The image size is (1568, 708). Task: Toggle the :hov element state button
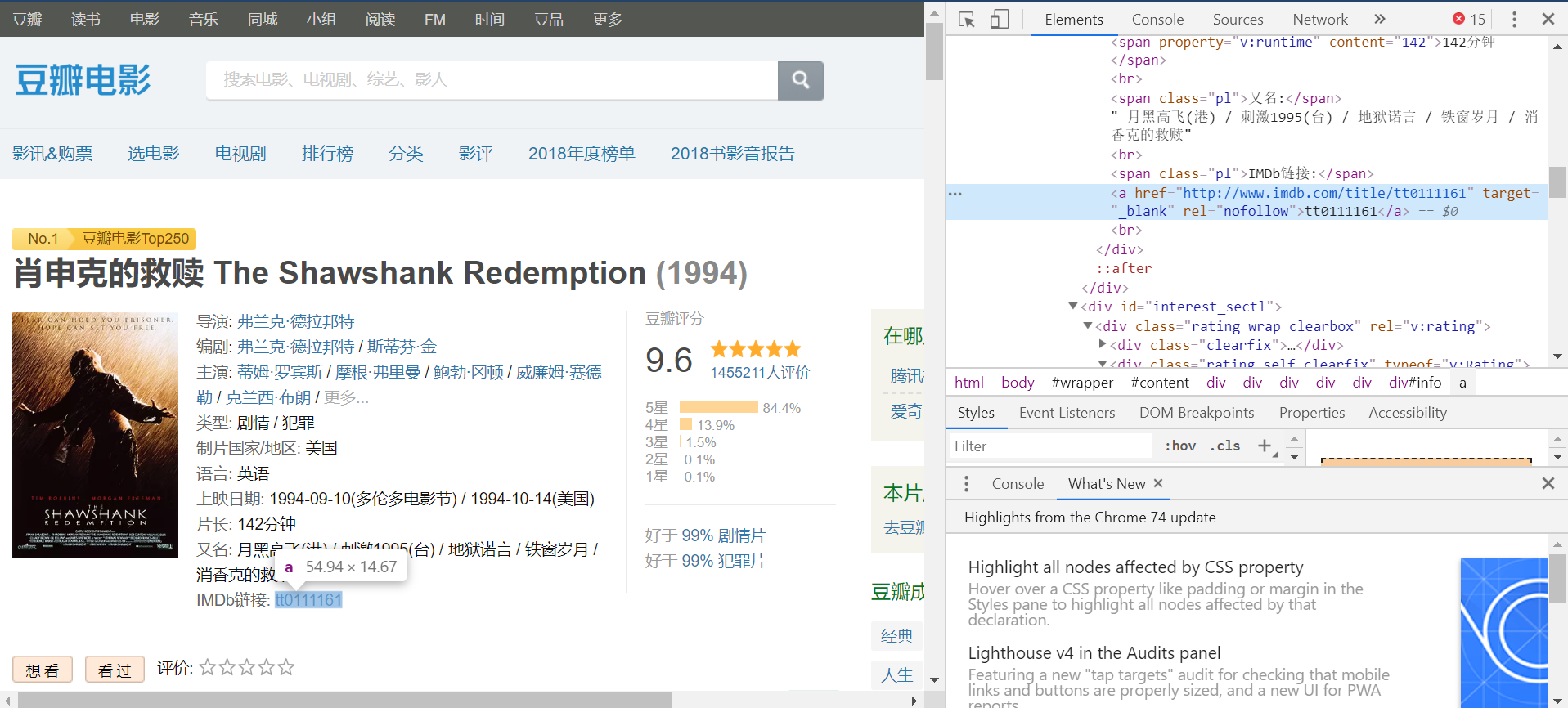coord(1180,446)
